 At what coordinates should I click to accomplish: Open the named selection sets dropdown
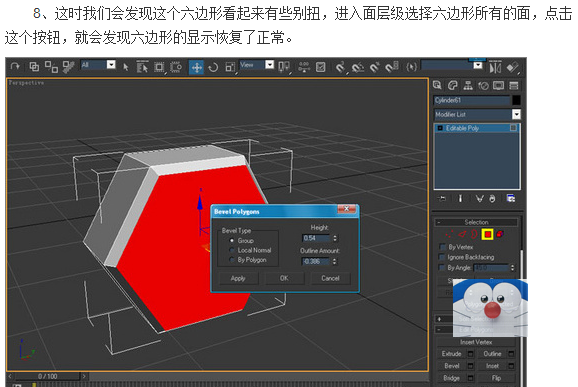(x=478, y=66)
